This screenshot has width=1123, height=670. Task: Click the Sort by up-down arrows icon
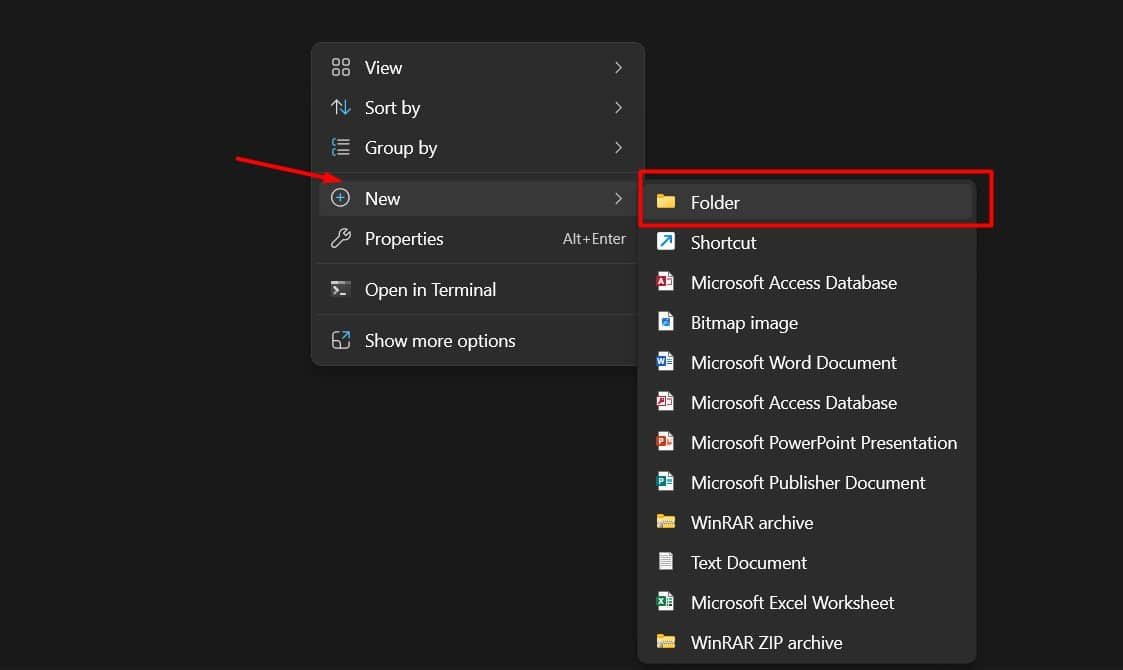[x=341, y=107]
